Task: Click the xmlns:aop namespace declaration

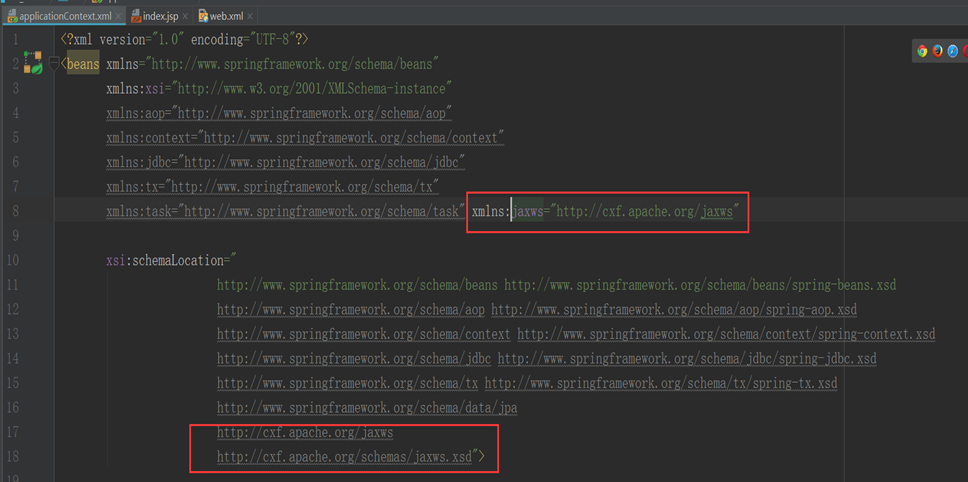Action: [x=279, y=114]
